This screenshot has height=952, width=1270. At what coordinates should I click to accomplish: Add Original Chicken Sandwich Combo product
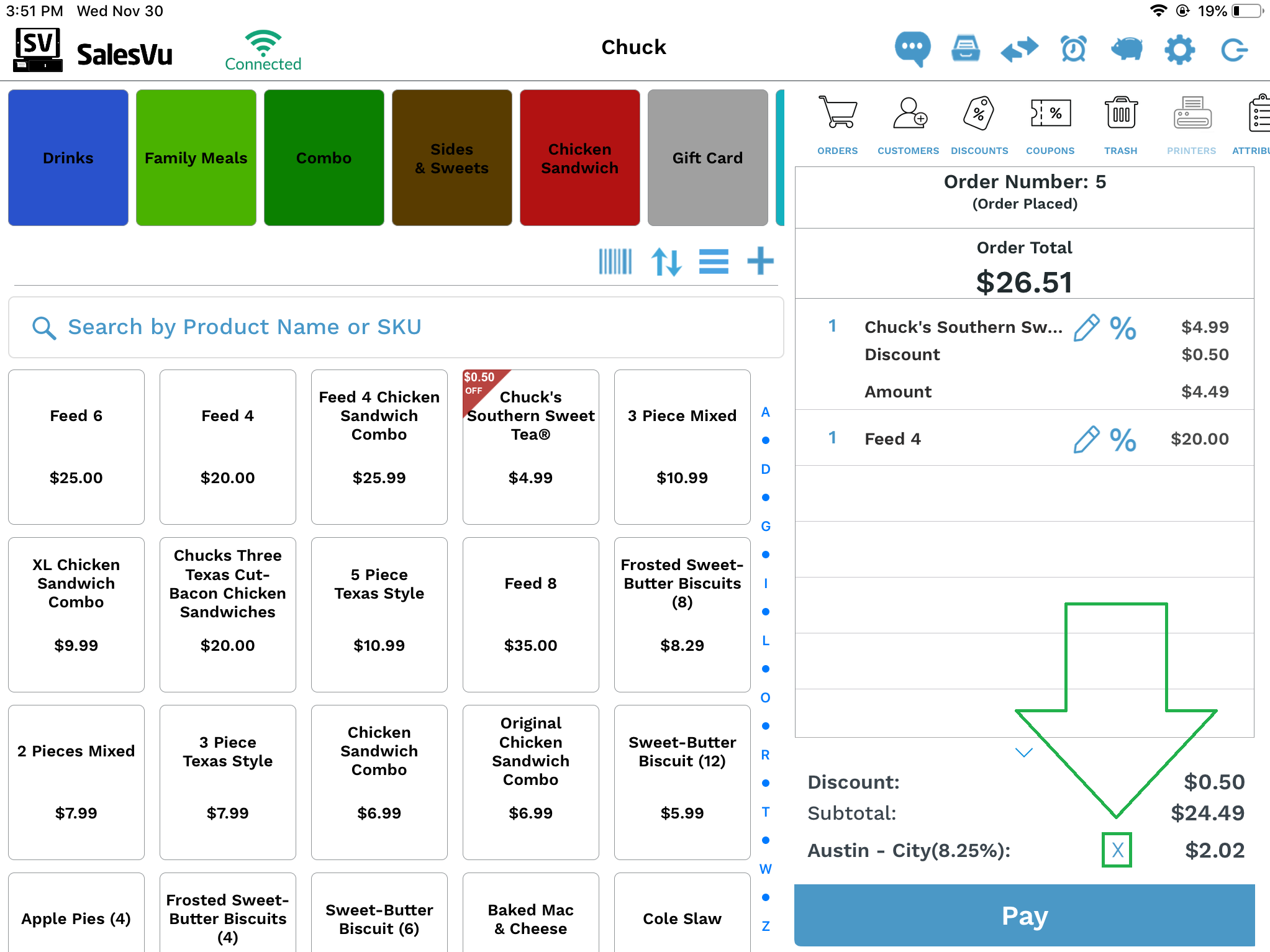531,782
